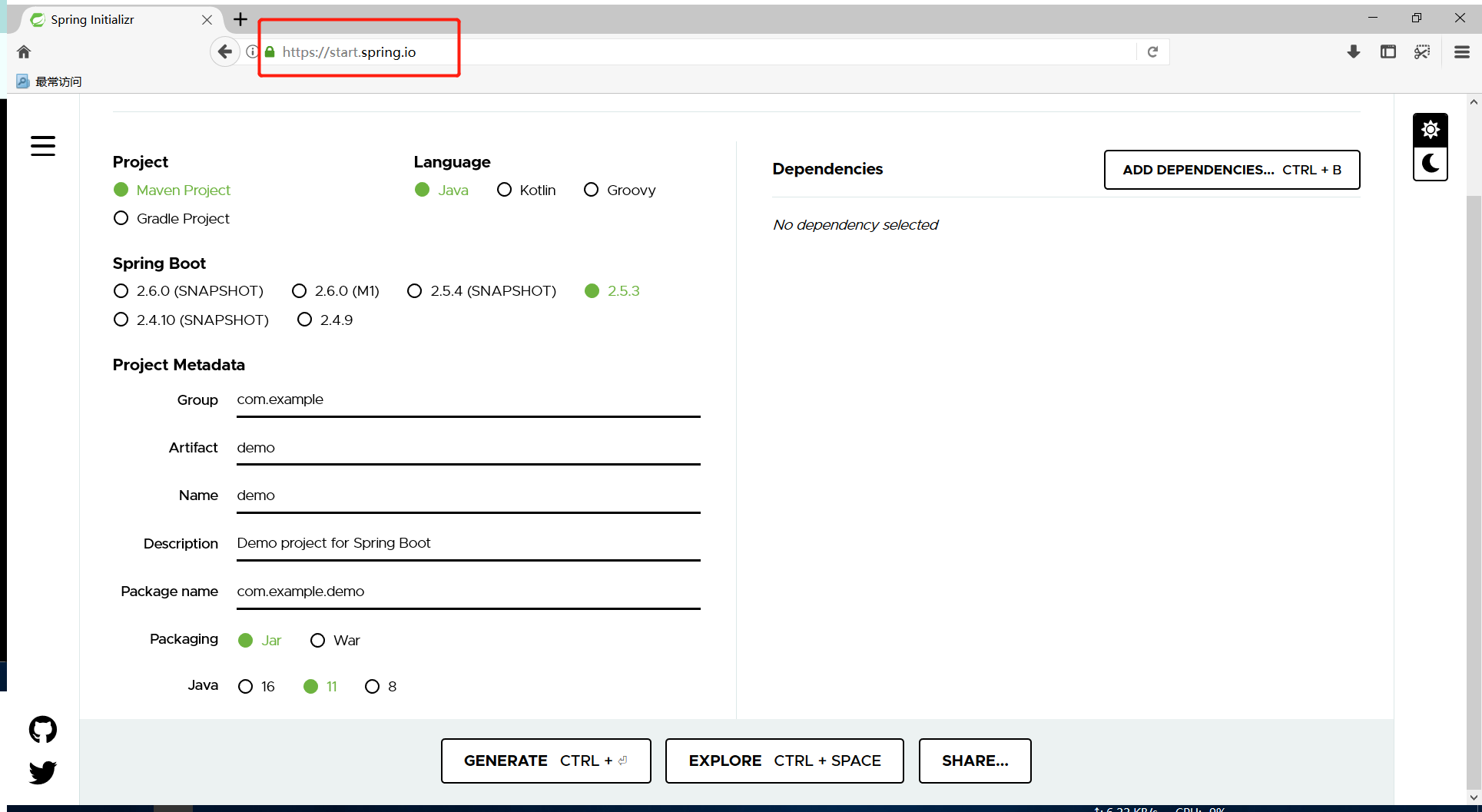Choose Groovy as the language
The height and width of the screenshot is (812, 1482).
(619, 190)
